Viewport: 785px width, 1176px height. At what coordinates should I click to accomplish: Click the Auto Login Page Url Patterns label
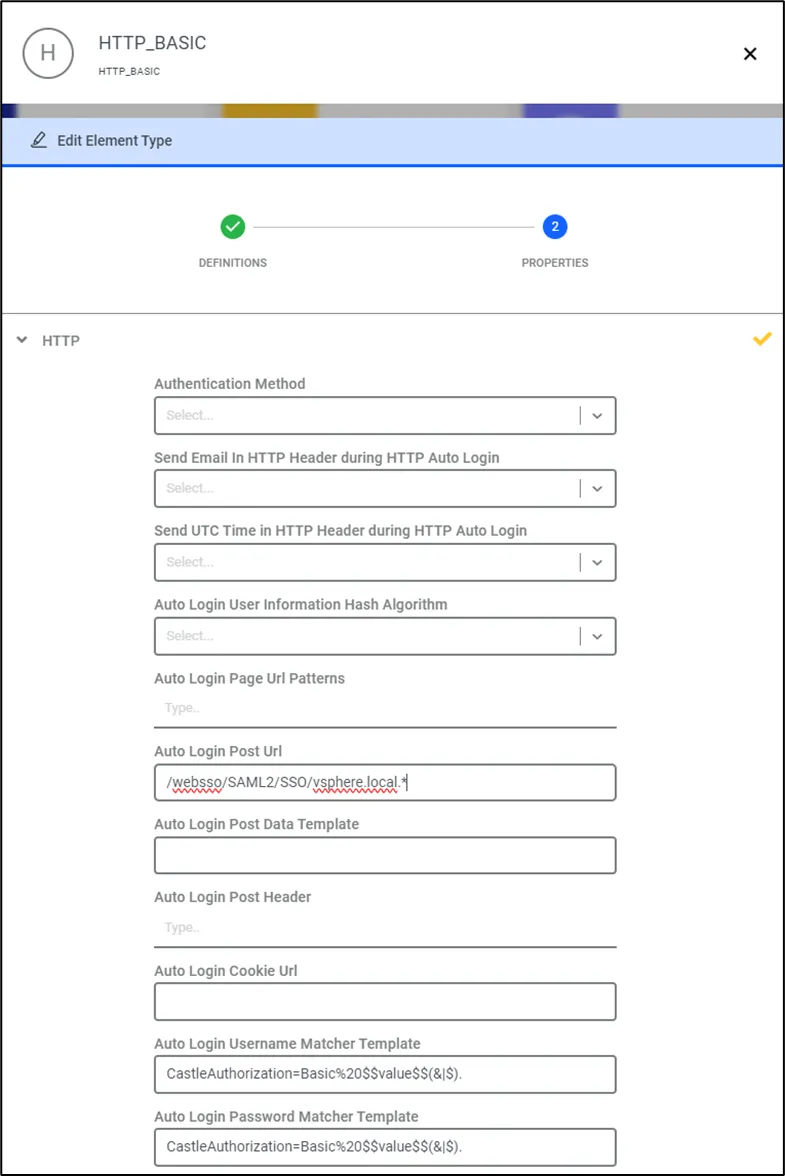[250, 678]
